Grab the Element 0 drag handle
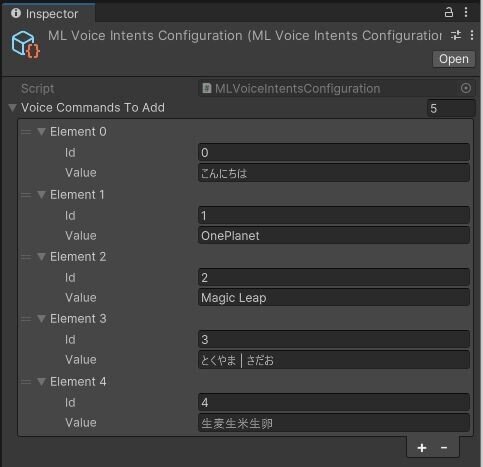This screenshot has height=467, width=483. tap(26, 132)
